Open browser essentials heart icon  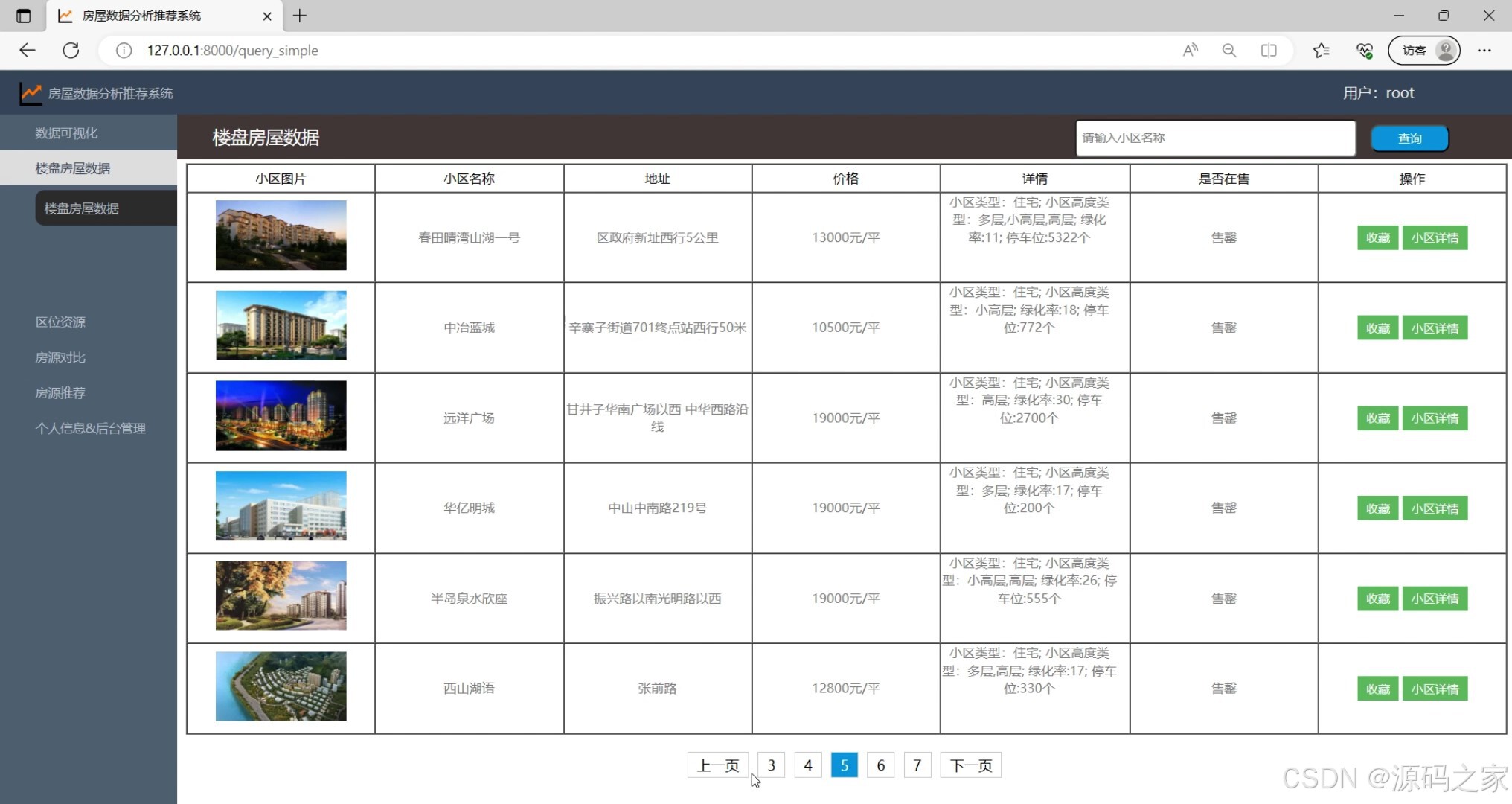[1364, 50]
